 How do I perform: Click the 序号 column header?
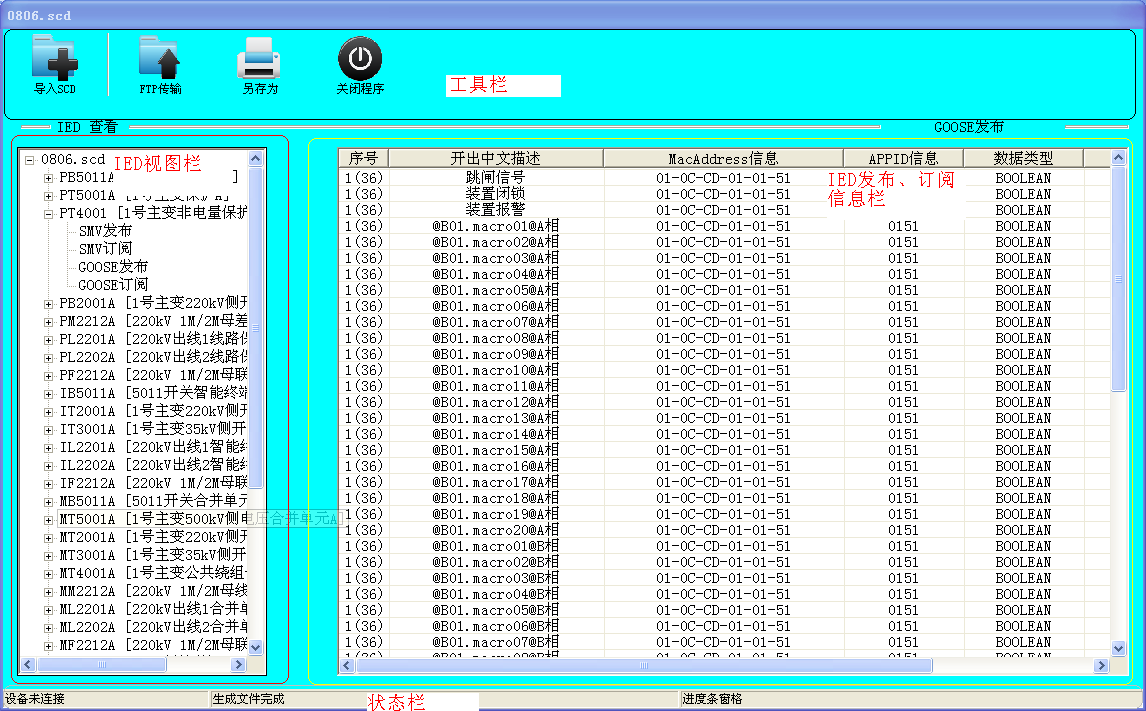point(363,158)
